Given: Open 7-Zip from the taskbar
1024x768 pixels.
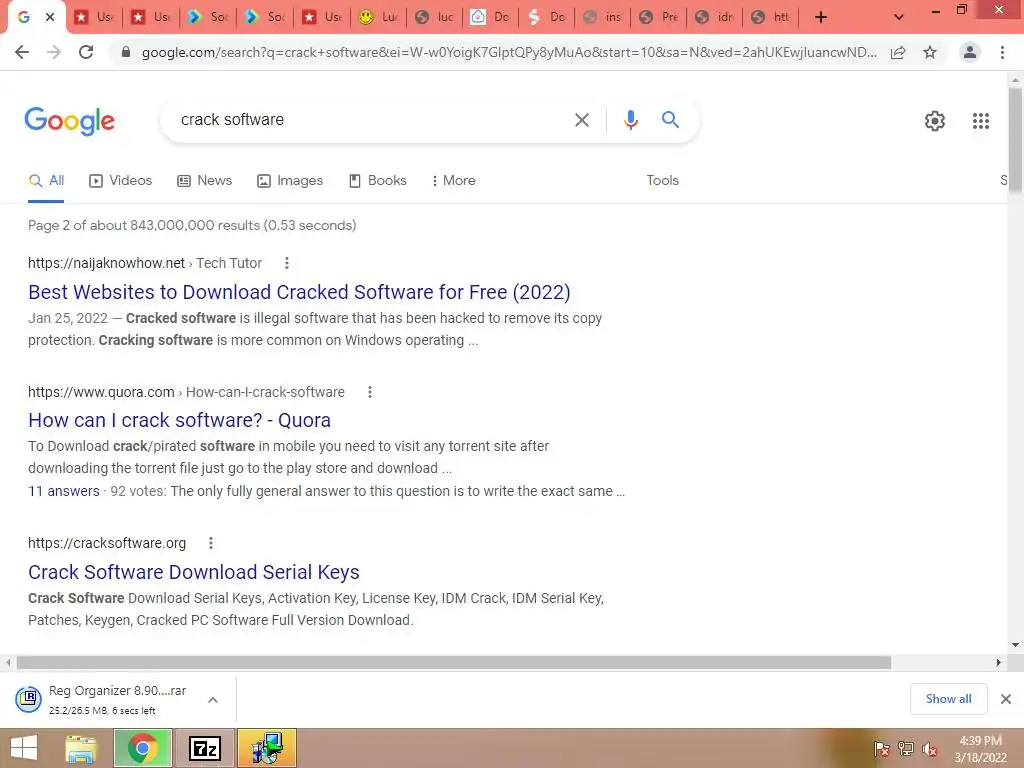Looking at the screenshot, I should click(204, 748).
